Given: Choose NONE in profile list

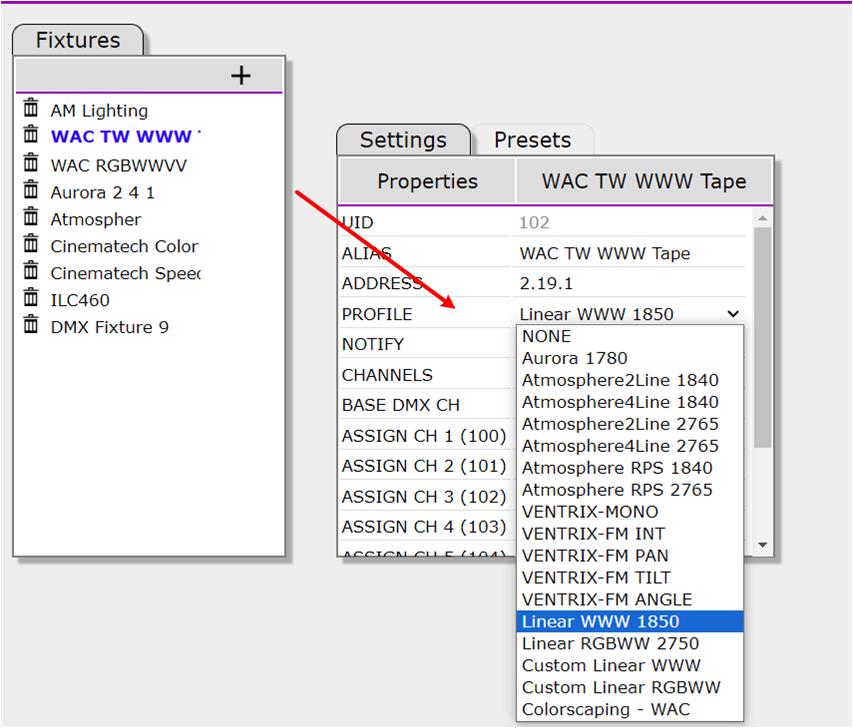Looking at the screenshot, I should [629, 336].
